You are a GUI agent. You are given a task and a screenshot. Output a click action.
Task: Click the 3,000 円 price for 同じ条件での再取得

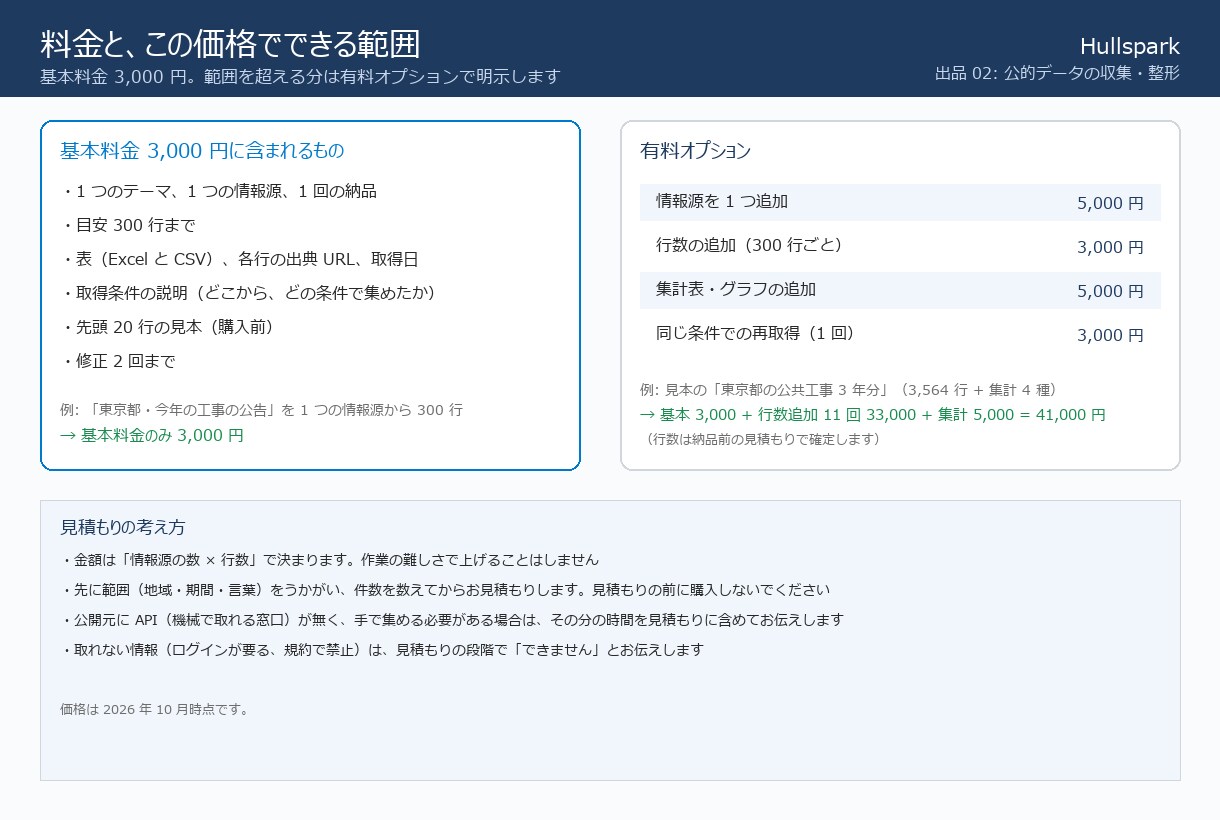click(x=1110, y=335)
